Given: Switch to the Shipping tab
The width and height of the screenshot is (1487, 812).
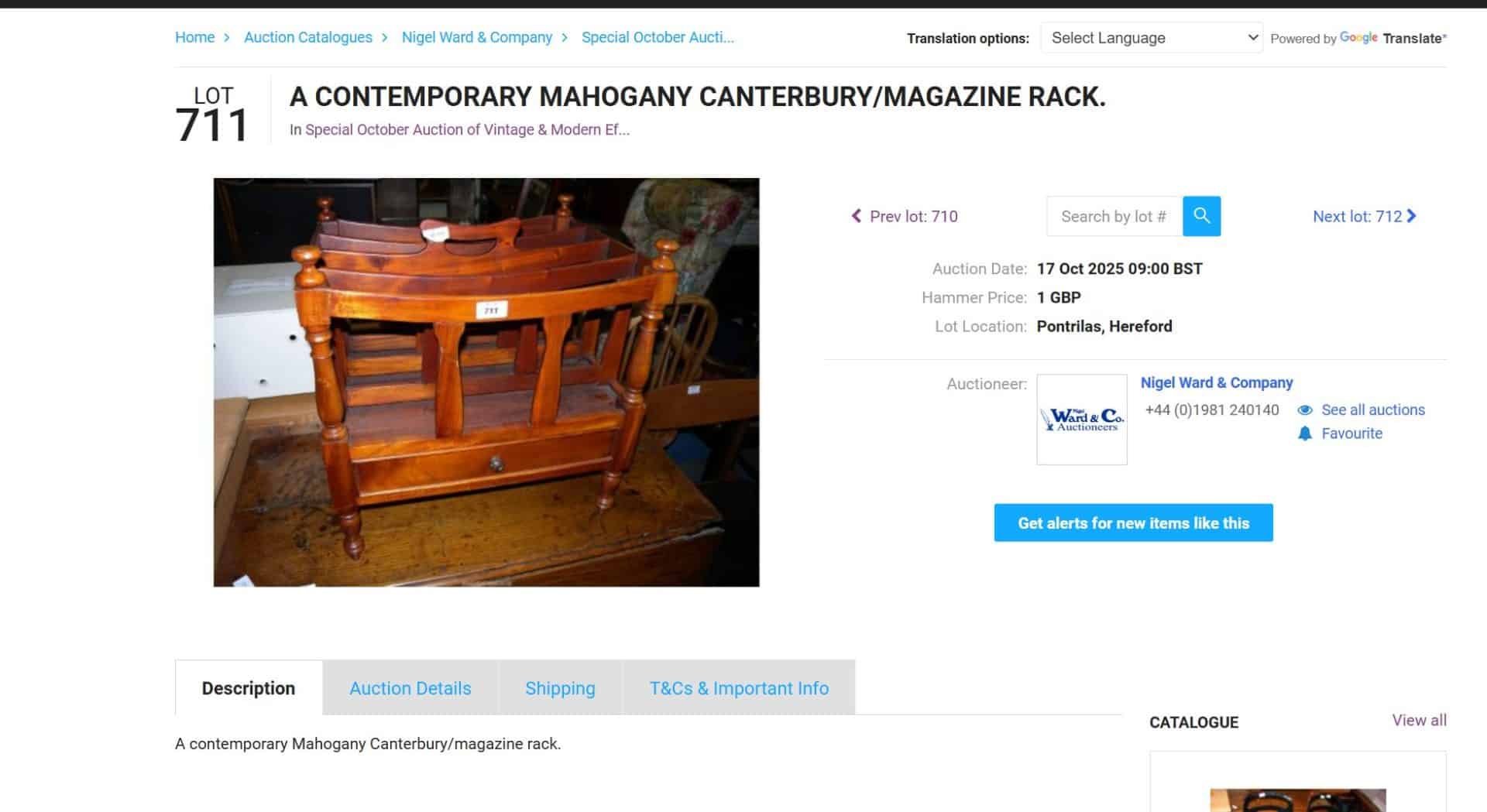Looking at the screenshot, I should (x=560, y=688).
